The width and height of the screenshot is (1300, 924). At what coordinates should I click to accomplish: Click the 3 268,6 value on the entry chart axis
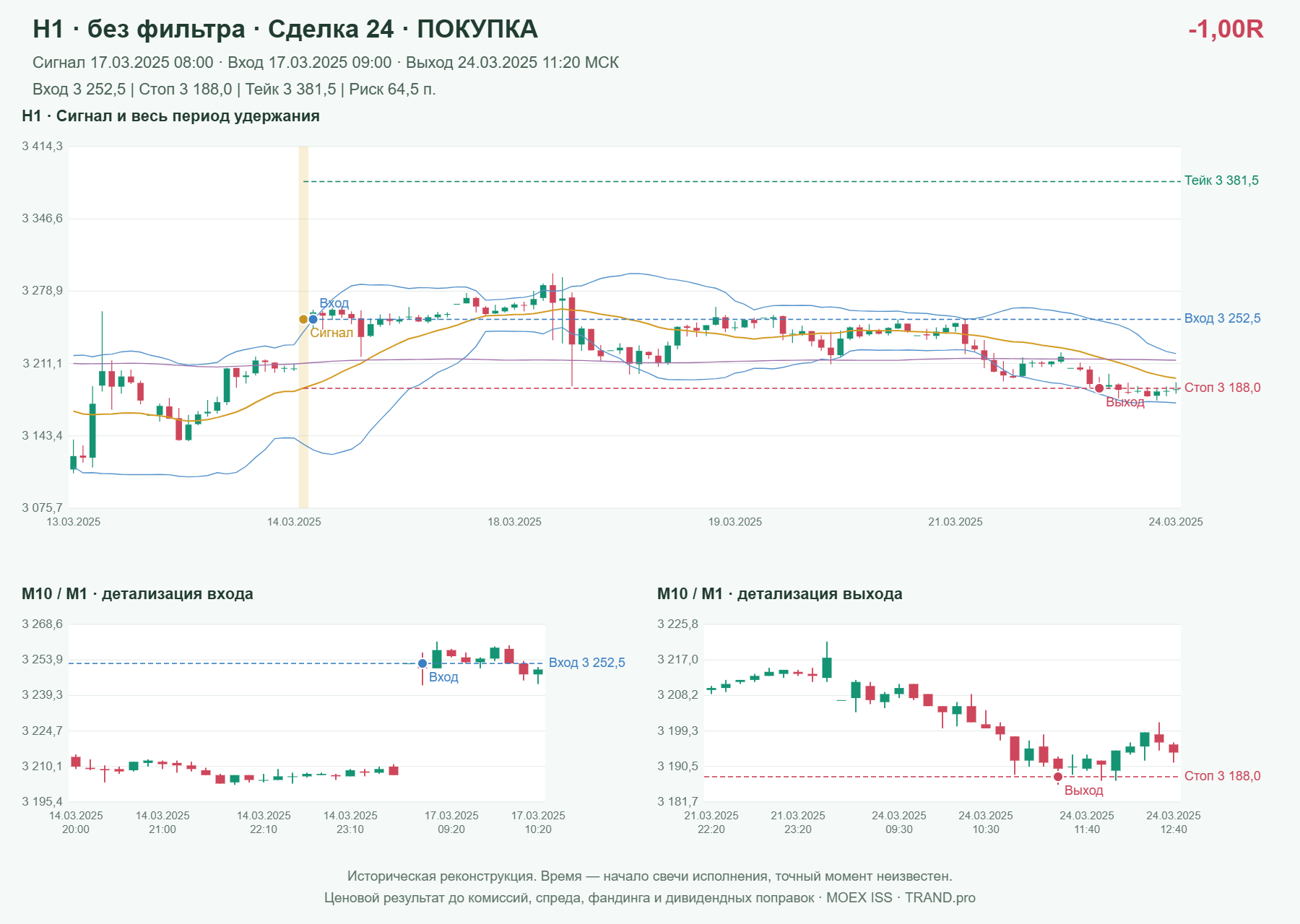[42, 624]
